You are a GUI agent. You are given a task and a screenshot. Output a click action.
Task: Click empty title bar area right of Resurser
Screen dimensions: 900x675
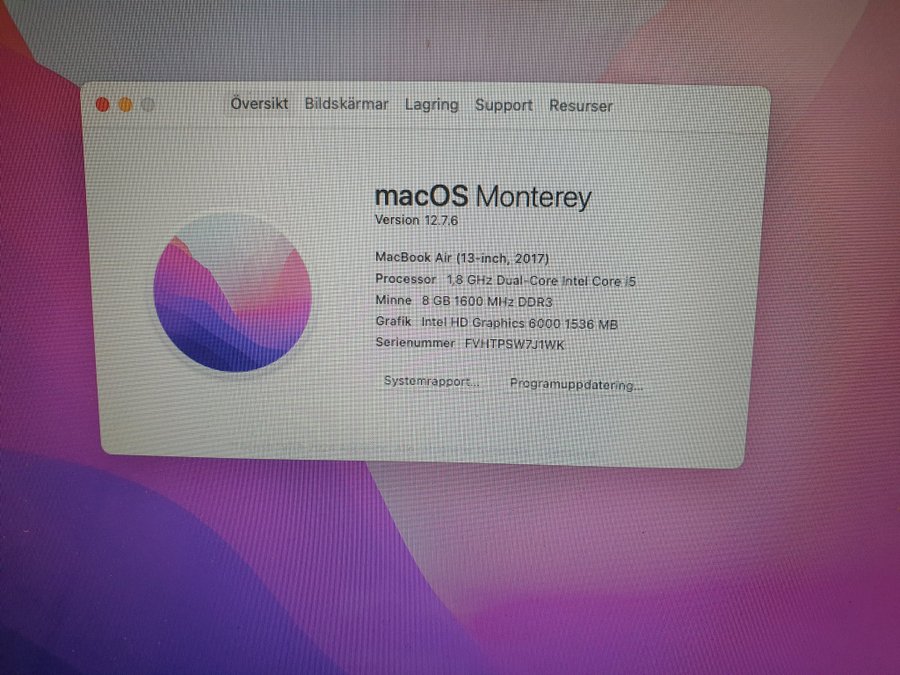(690, 106)
